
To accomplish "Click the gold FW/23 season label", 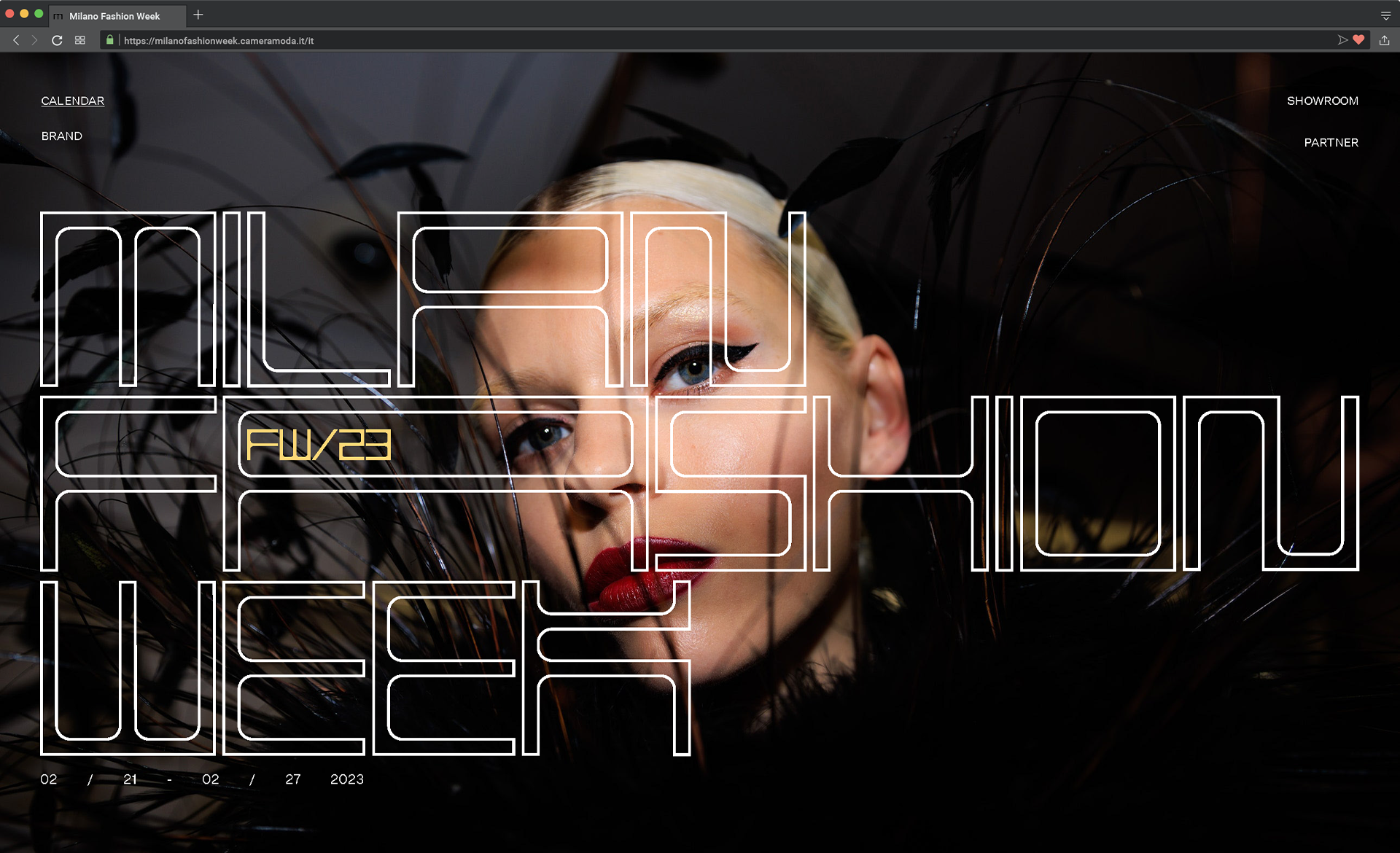I will [x=319, y=445].
